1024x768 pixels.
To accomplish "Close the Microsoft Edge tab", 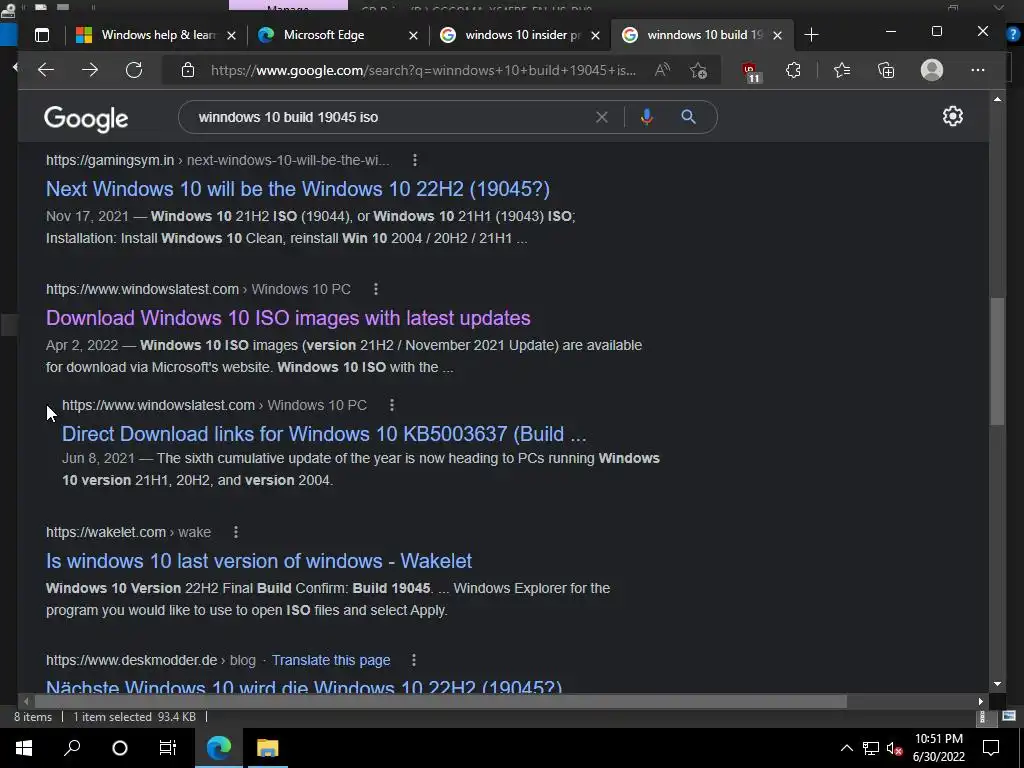I will (x=413, y=35).
